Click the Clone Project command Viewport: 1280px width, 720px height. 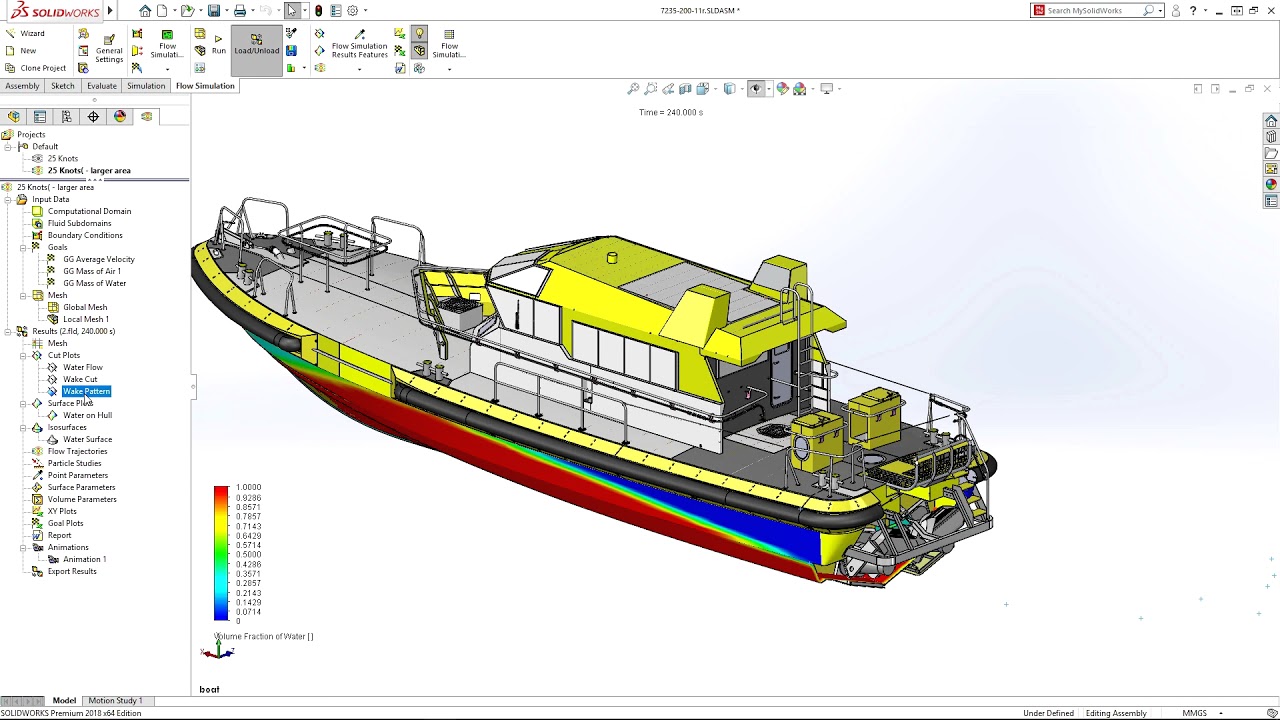click(35, 68)
